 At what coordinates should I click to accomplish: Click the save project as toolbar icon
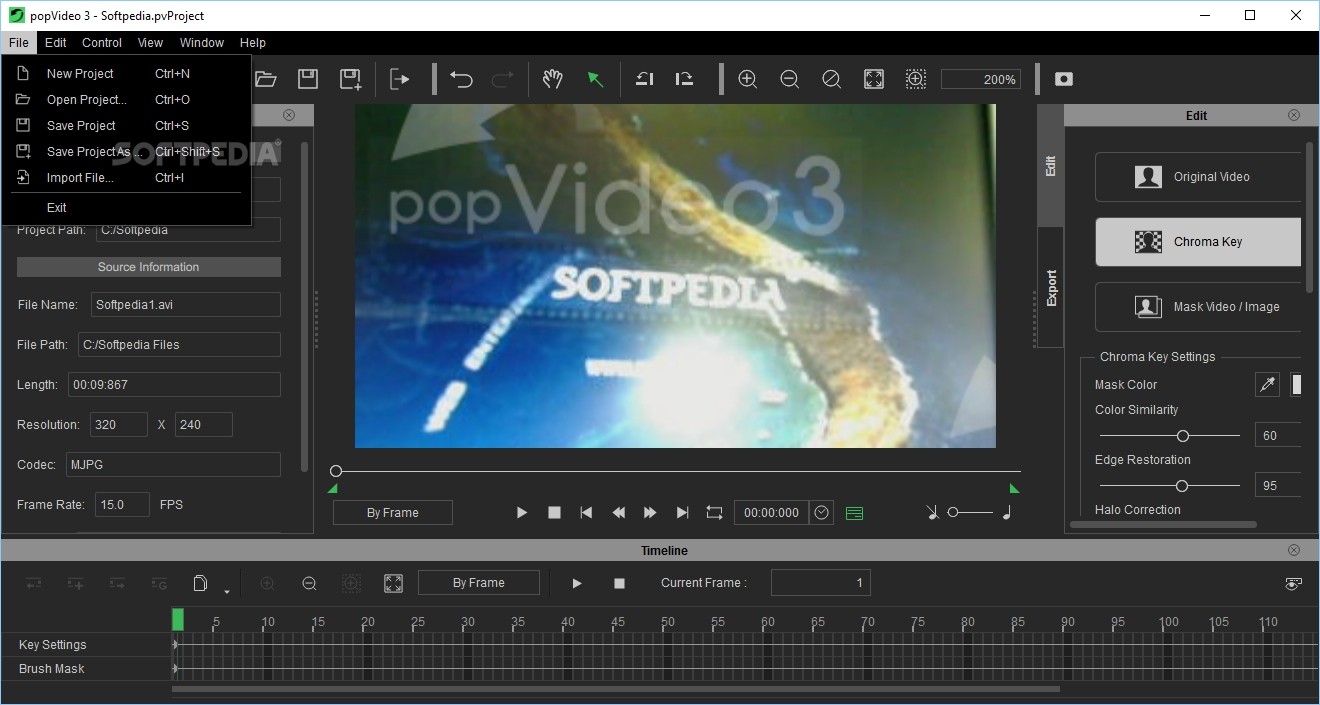[x=350, y=79]
